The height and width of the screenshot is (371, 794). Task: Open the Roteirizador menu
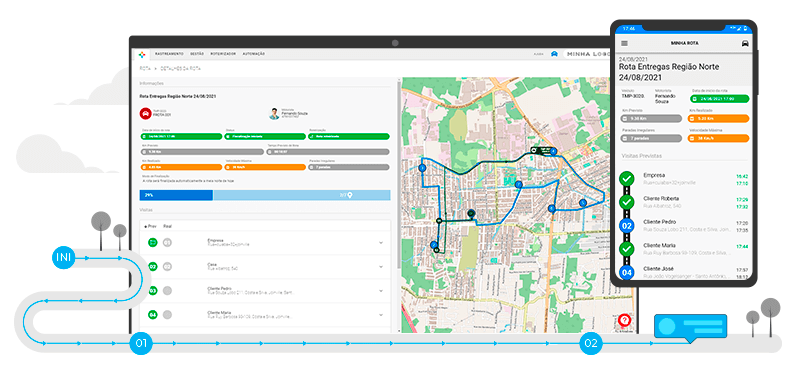point(223,54)
